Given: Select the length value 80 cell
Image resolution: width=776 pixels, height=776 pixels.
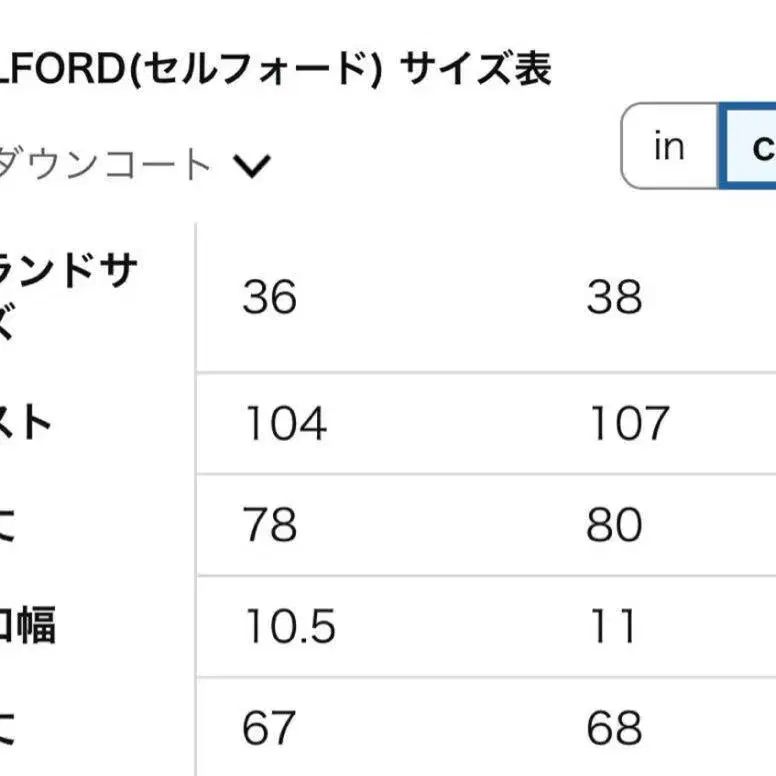Looking at the screenshot, I should [x=614, y=525].
